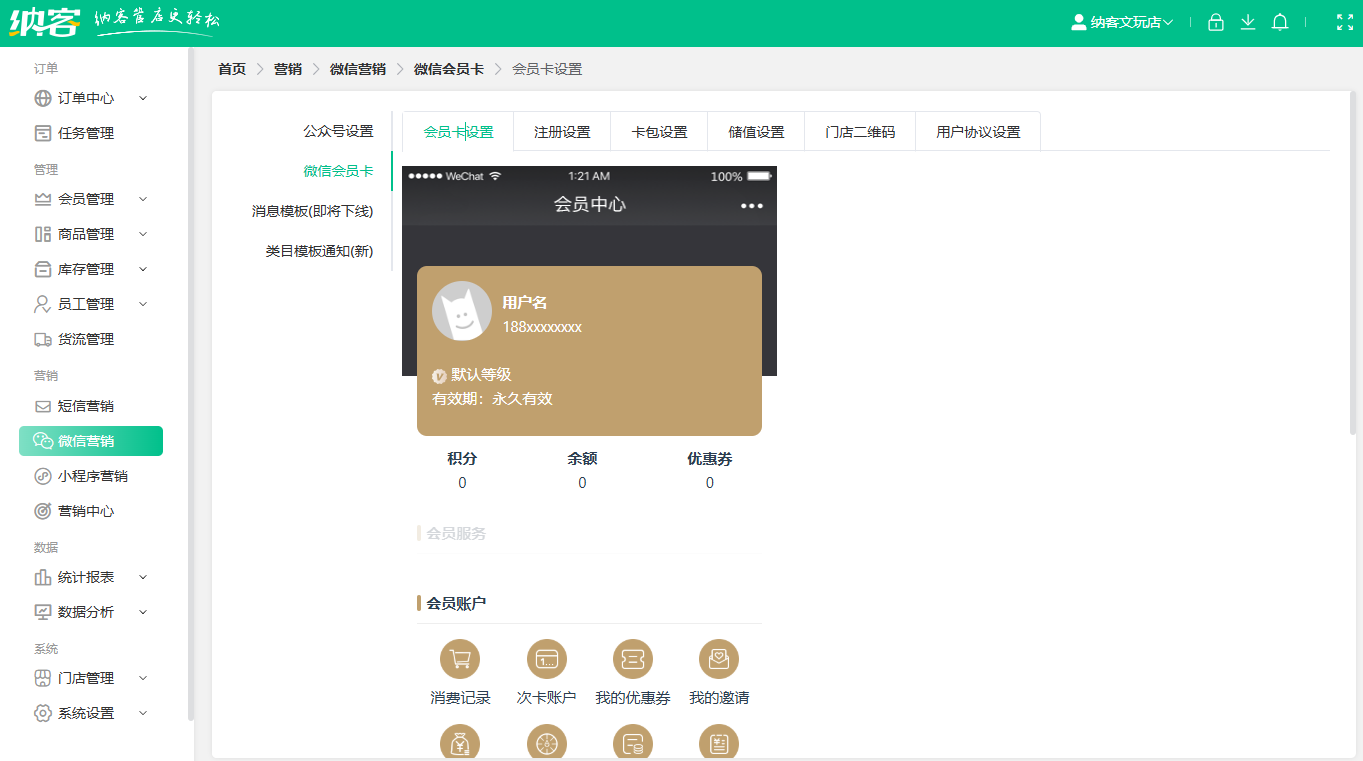点击顶部的锁定图标
The width and height of the screenshot is (1363, 761).
tap(1215, 21)
